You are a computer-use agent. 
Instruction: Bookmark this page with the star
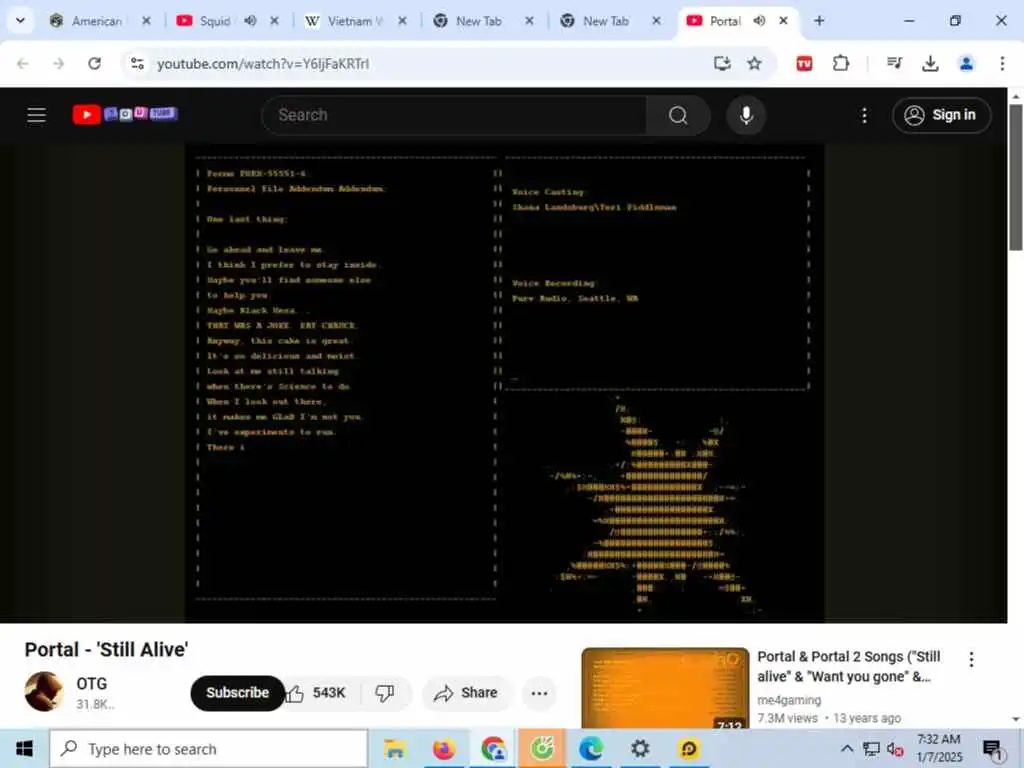754,63
